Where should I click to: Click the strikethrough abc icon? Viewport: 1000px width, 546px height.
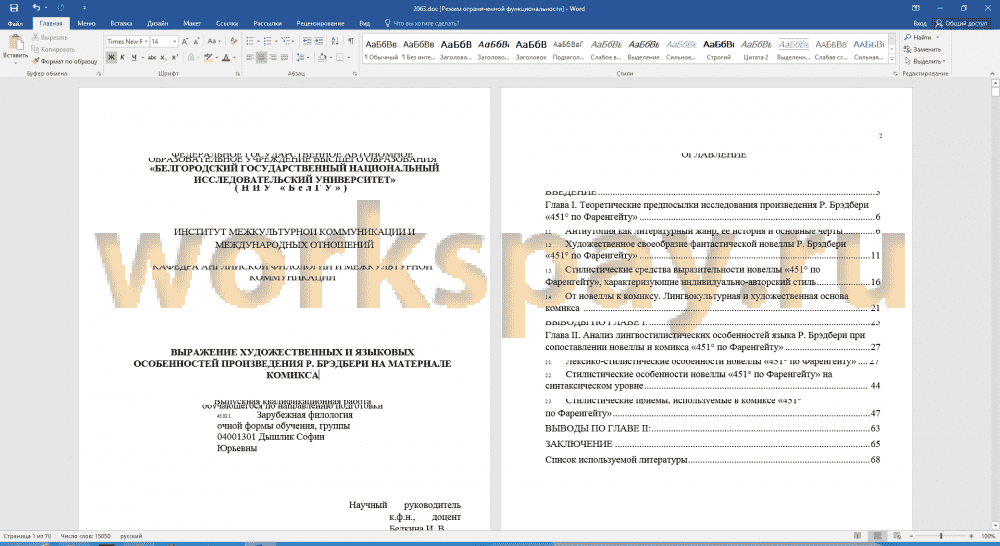pos(152,57)
